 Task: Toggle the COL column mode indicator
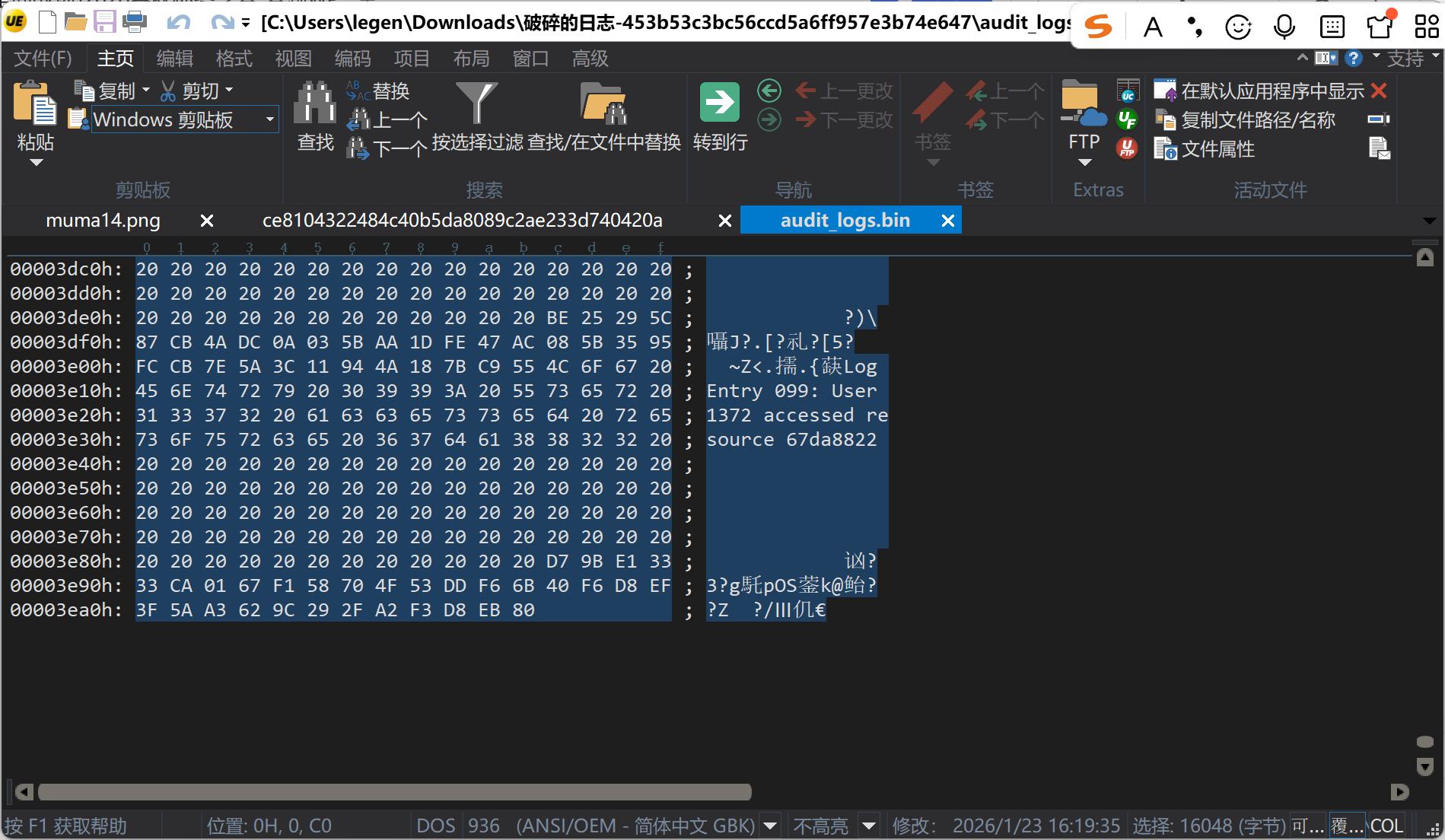pyautogui.click(x=1386, y=826)
